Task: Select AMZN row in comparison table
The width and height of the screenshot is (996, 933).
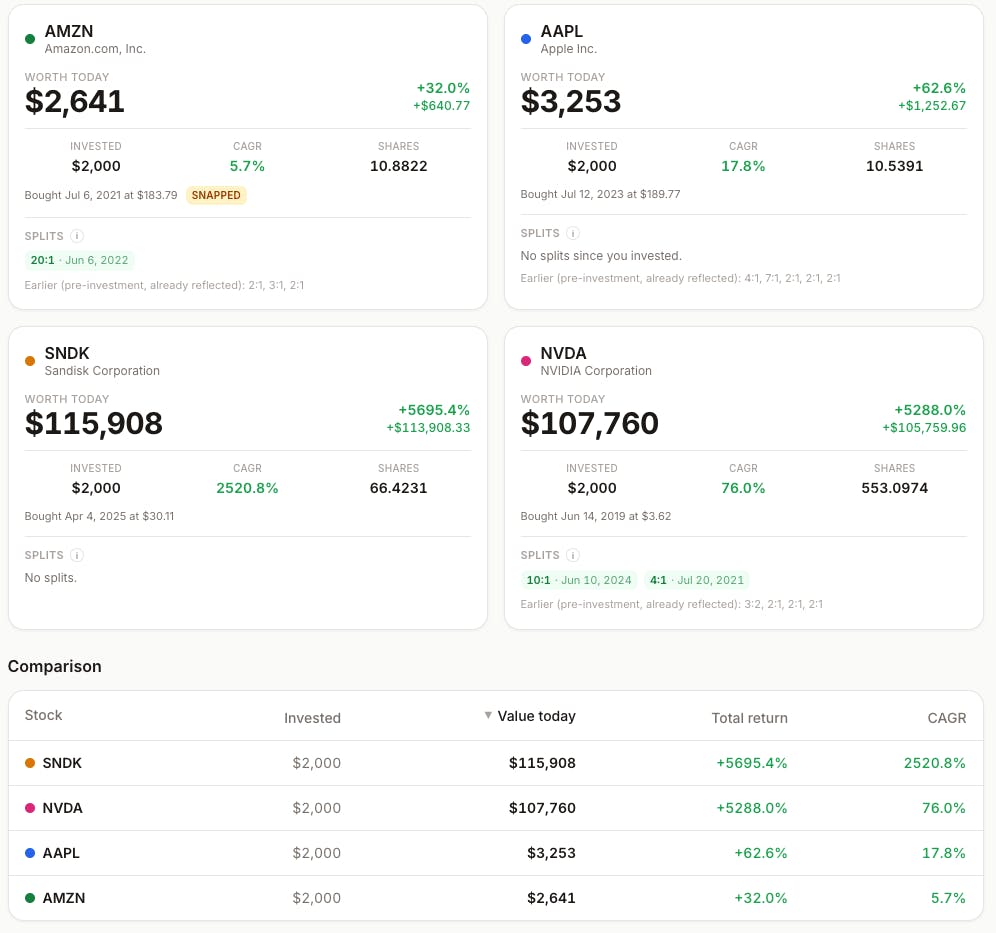Action: (495, 898)
